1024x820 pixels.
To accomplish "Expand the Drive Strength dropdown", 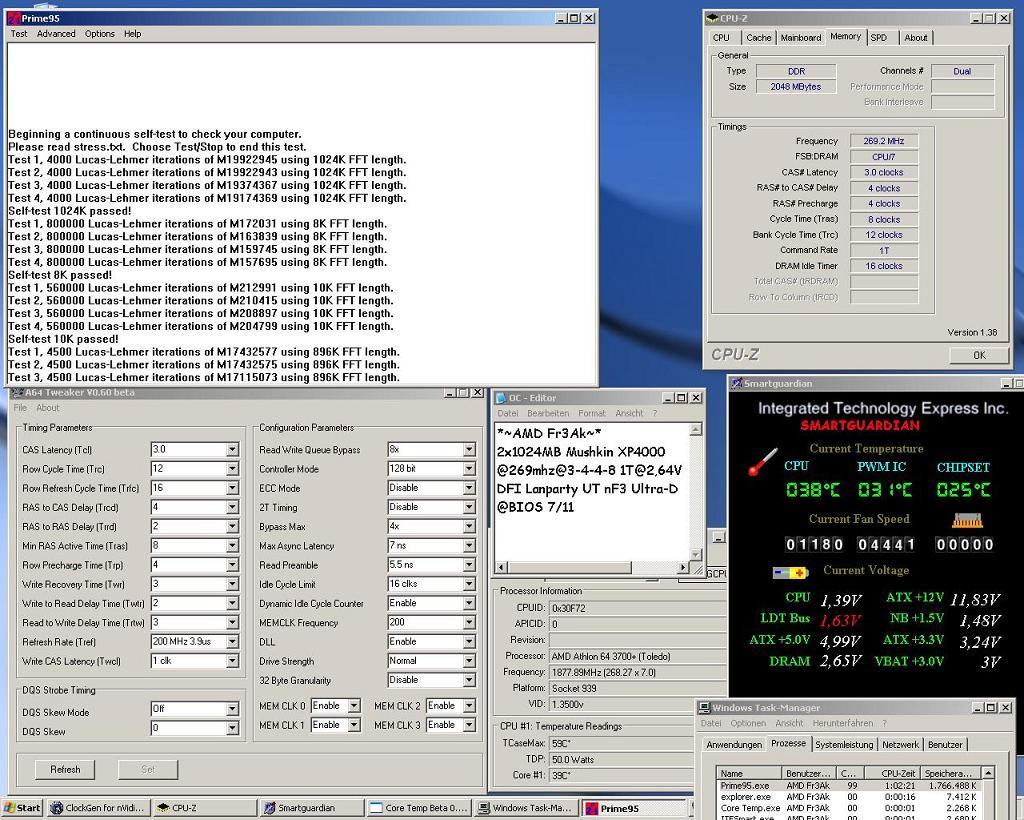I will tap(469, 661).
